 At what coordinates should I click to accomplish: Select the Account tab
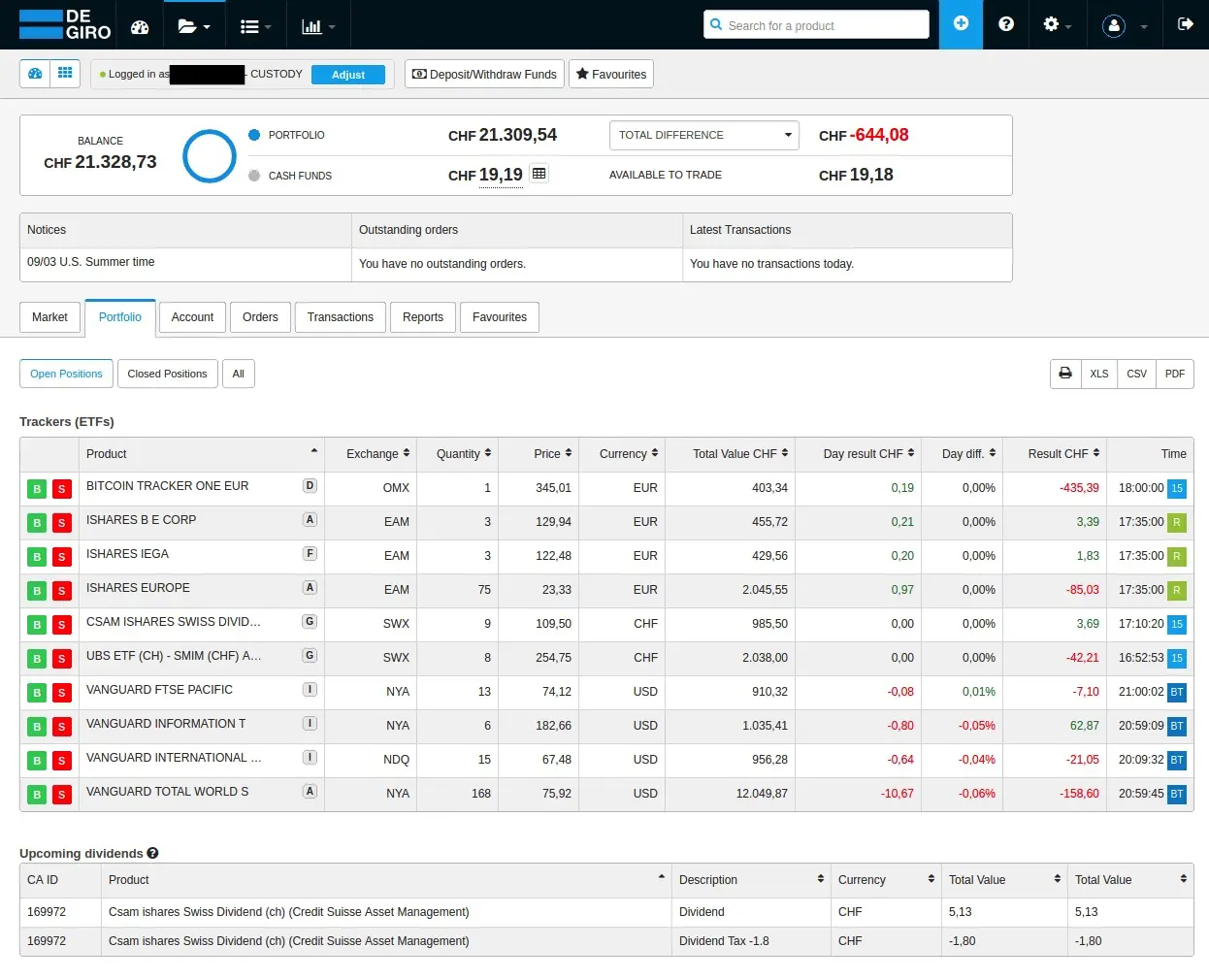(x=192, y=317)
